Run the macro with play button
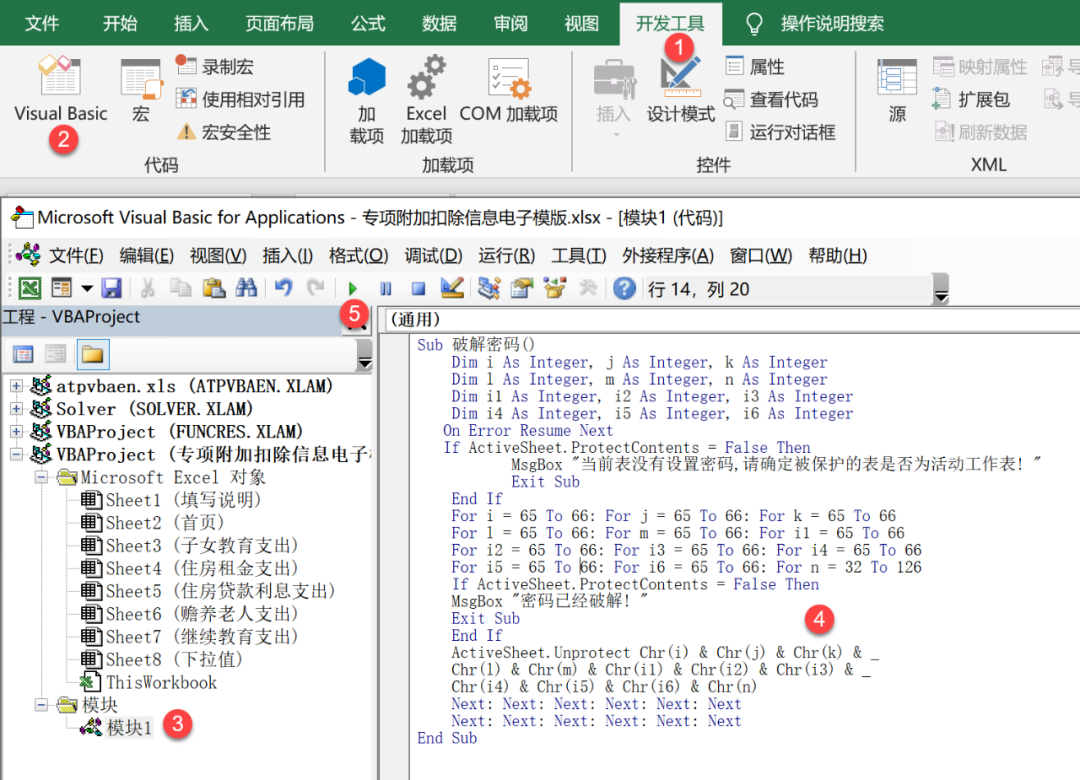The height and width of the screenshot is (780, 1080). coord(353,289)
